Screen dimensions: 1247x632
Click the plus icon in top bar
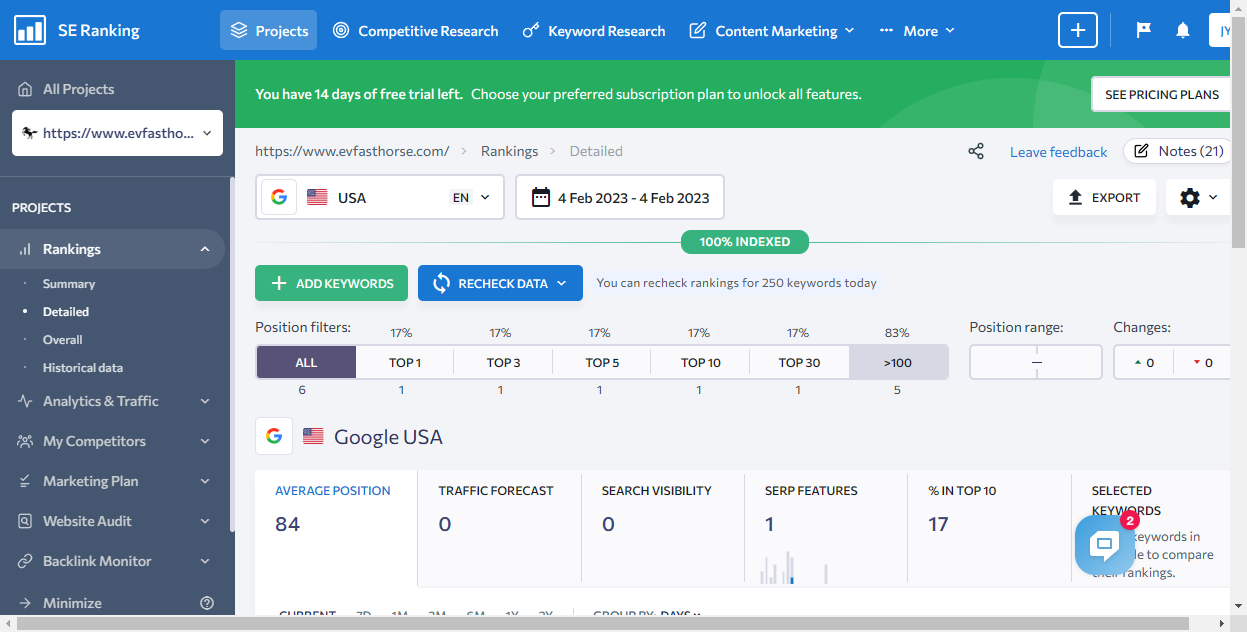1078,30
